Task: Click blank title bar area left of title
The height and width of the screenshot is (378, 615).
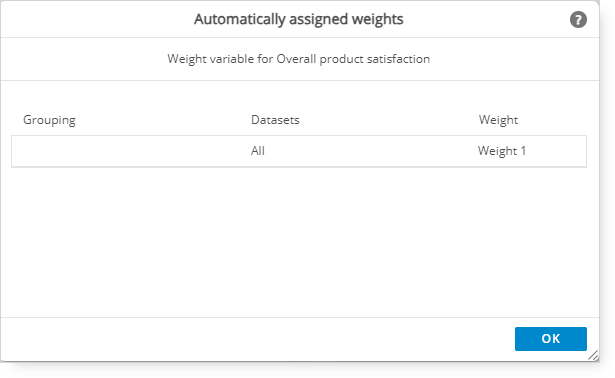Action: coord(96,19)
